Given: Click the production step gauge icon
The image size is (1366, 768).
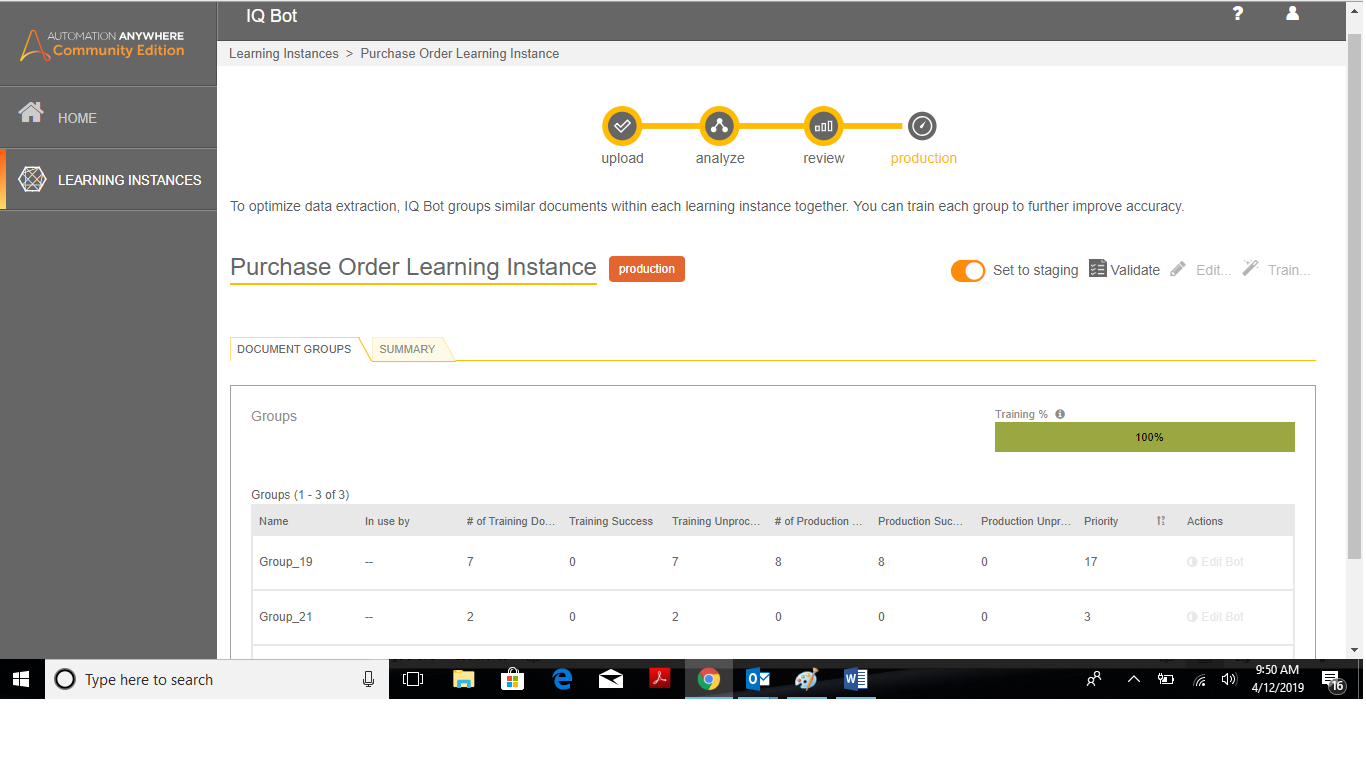Looking at the screenshot, I should tap(922, 126).
